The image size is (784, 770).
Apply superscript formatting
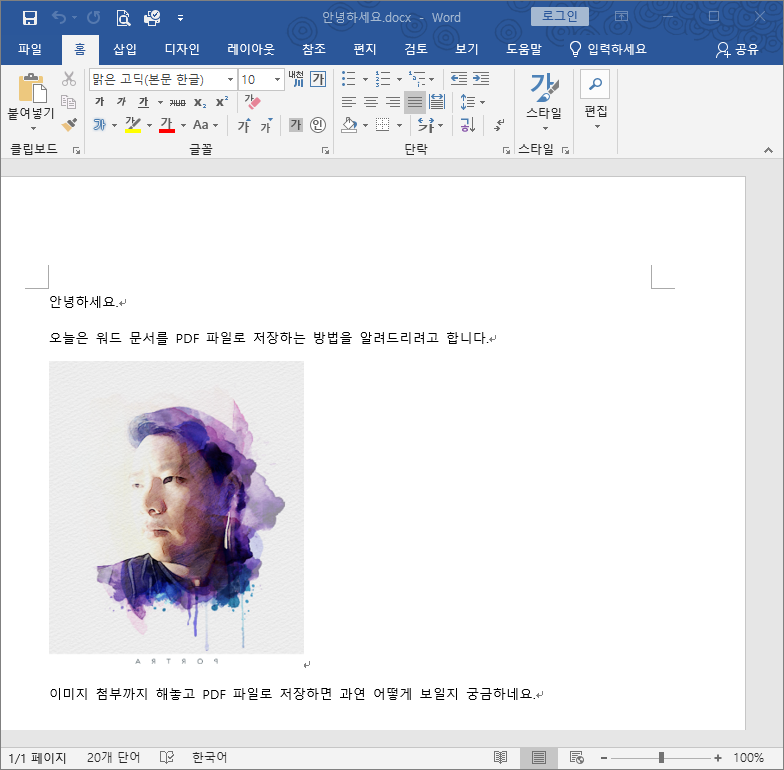click(222, 102)
